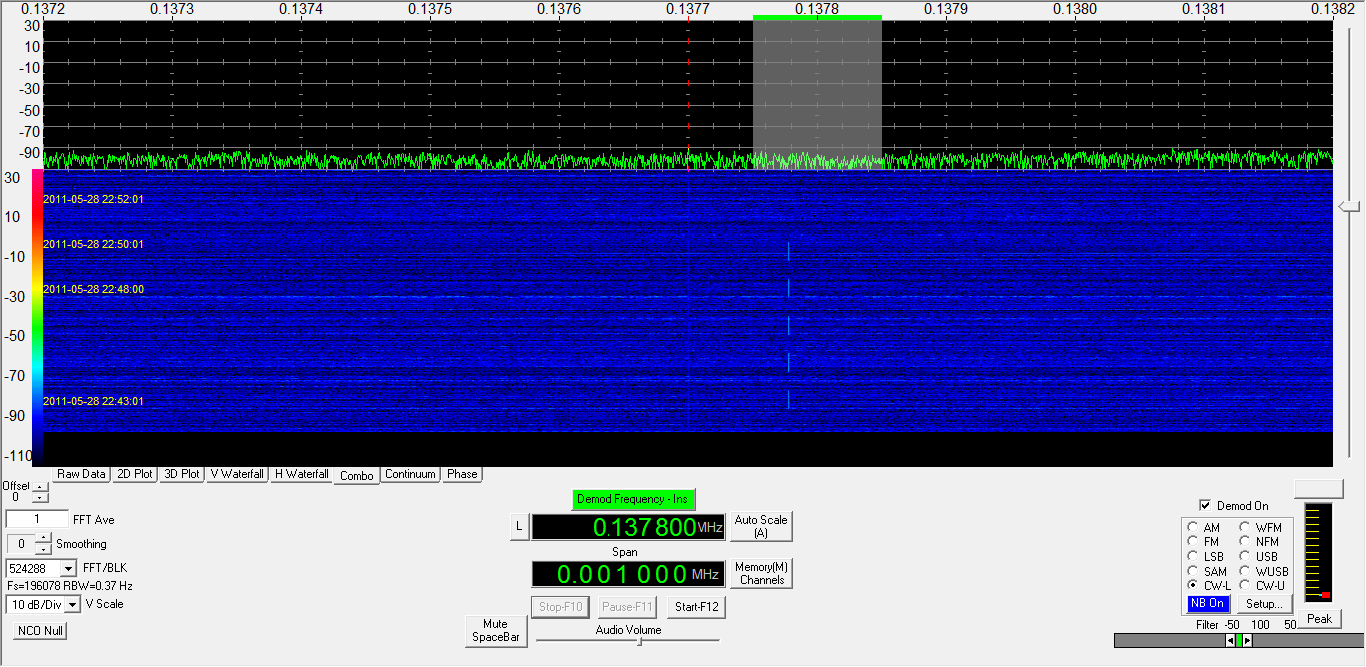Viewport: 1366px width, 667px height.
Task: Decrease the Offset value with down arrow
Action: click(39, 497)
